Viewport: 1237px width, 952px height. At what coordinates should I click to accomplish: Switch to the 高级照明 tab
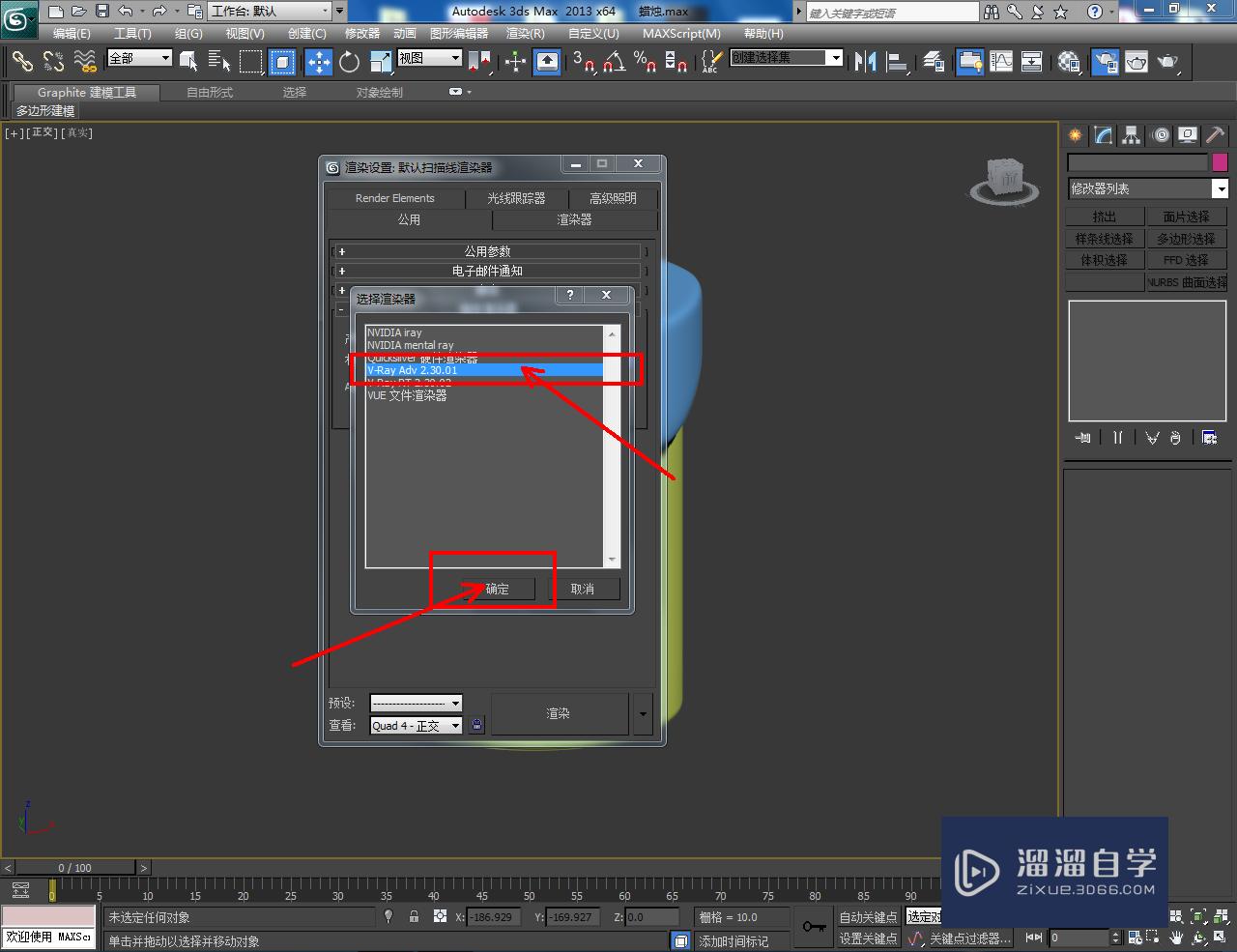click(613, 198)
